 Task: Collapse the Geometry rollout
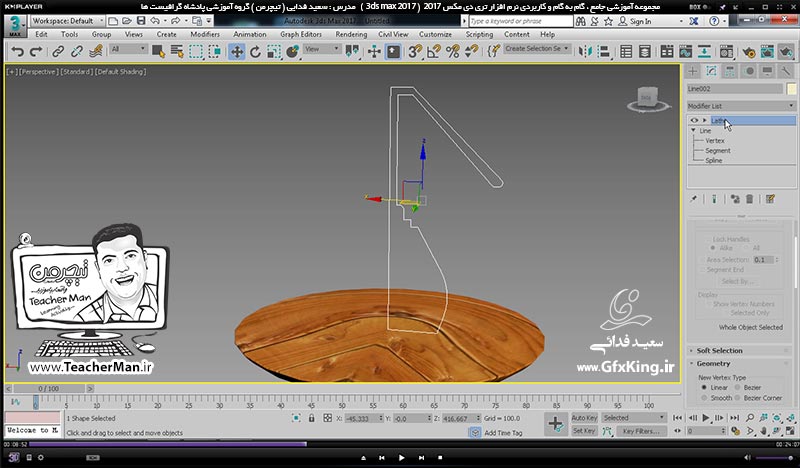[713, 363]
